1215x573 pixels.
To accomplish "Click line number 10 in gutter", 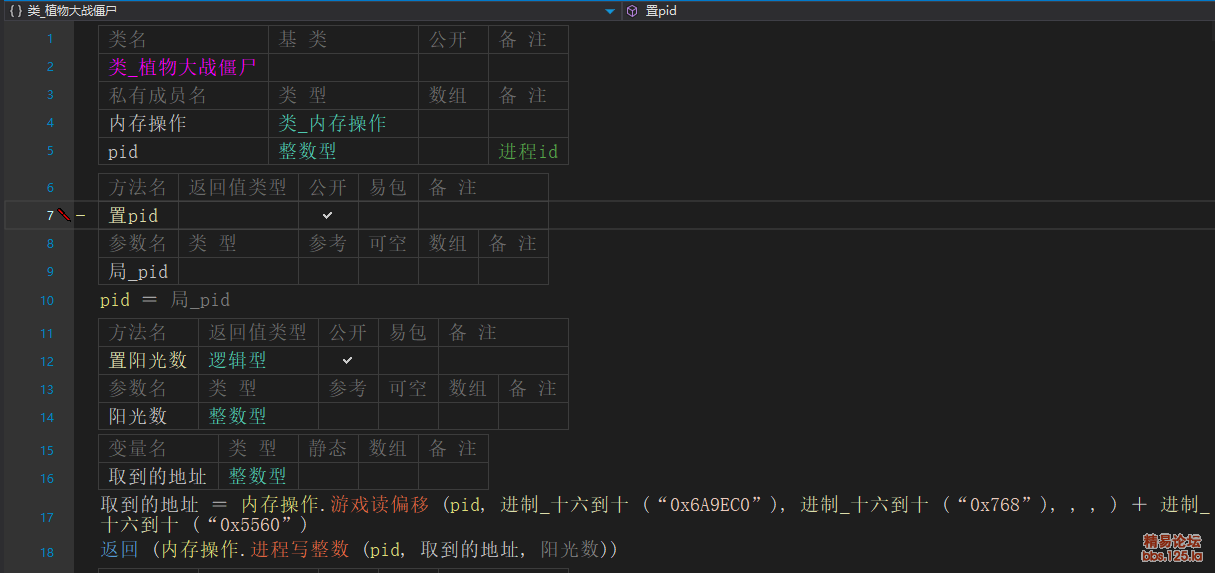I will pos(47,301).
